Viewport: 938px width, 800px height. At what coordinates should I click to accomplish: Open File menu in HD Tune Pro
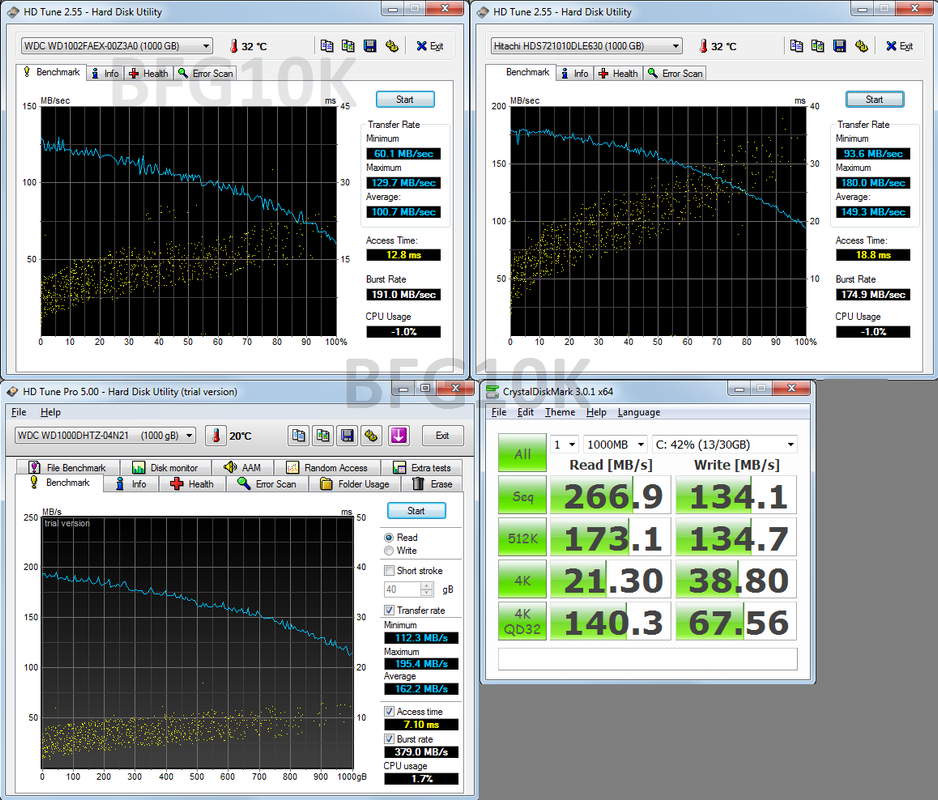[x=19, y=412]
